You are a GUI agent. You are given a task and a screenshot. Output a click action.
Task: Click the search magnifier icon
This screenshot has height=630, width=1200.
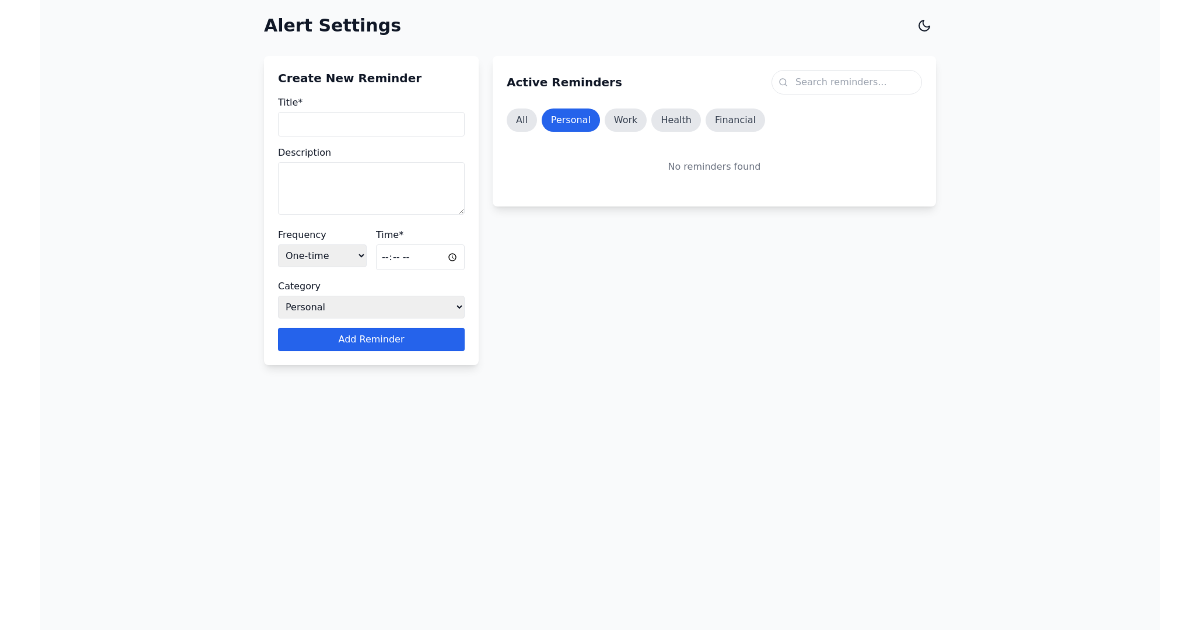click(x=783, y=82)
